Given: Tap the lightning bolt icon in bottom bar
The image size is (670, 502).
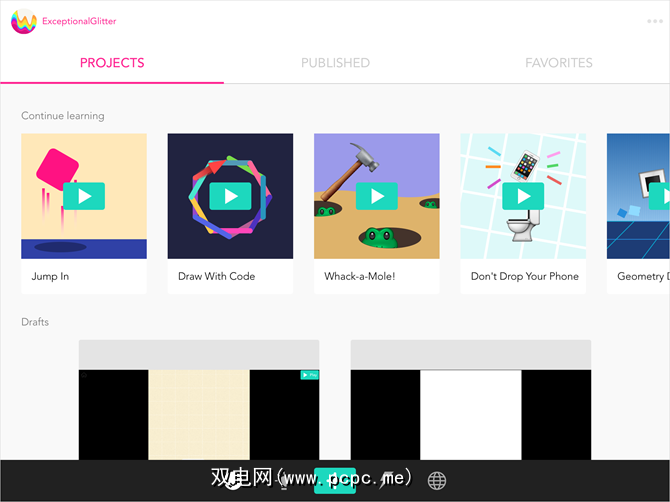Looking at the screenshot, I should click(387, 481).
